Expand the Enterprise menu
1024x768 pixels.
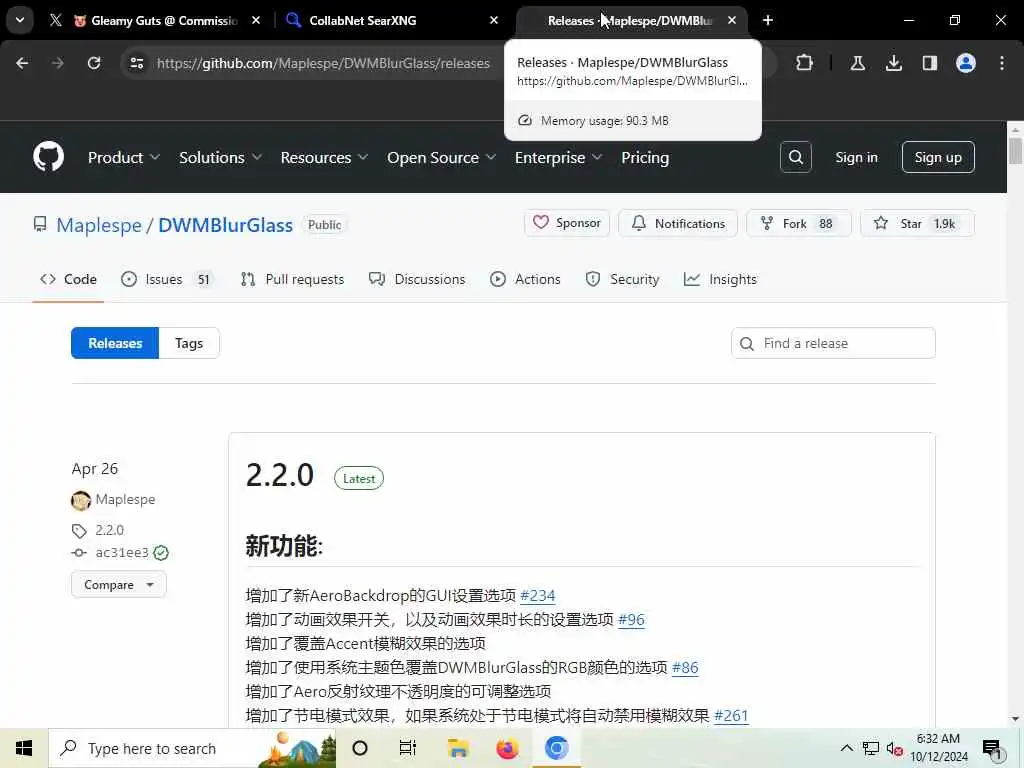click(558, 157)
